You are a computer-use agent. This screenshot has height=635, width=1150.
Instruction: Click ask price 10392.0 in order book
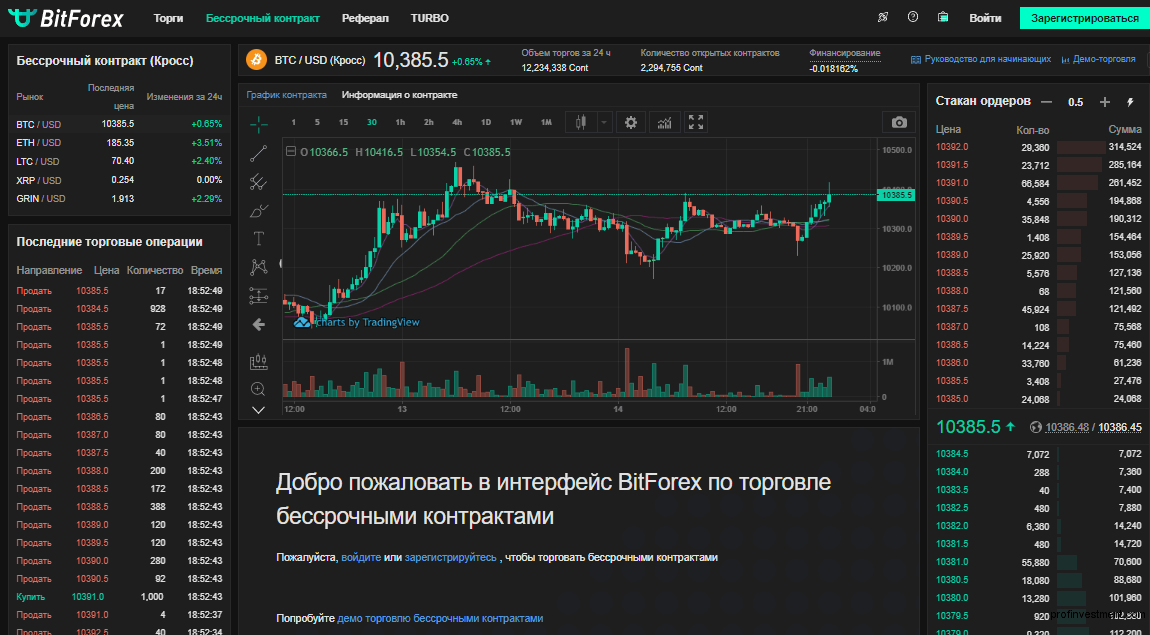pyautogui.click(x=953, y=147)
